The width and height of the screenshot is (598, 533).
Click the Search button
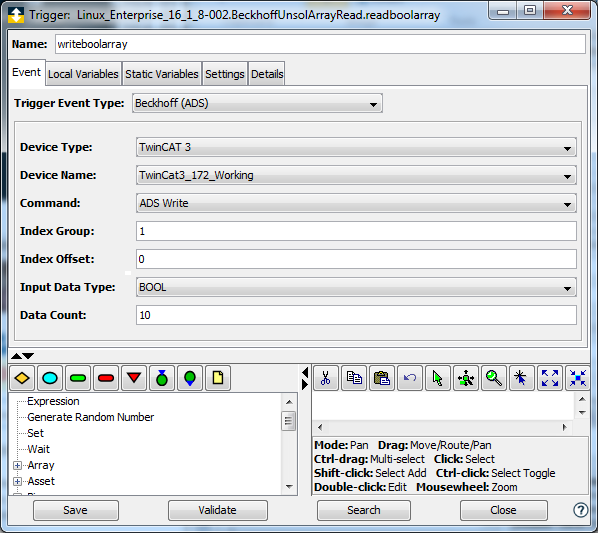[x=363, y=510]
